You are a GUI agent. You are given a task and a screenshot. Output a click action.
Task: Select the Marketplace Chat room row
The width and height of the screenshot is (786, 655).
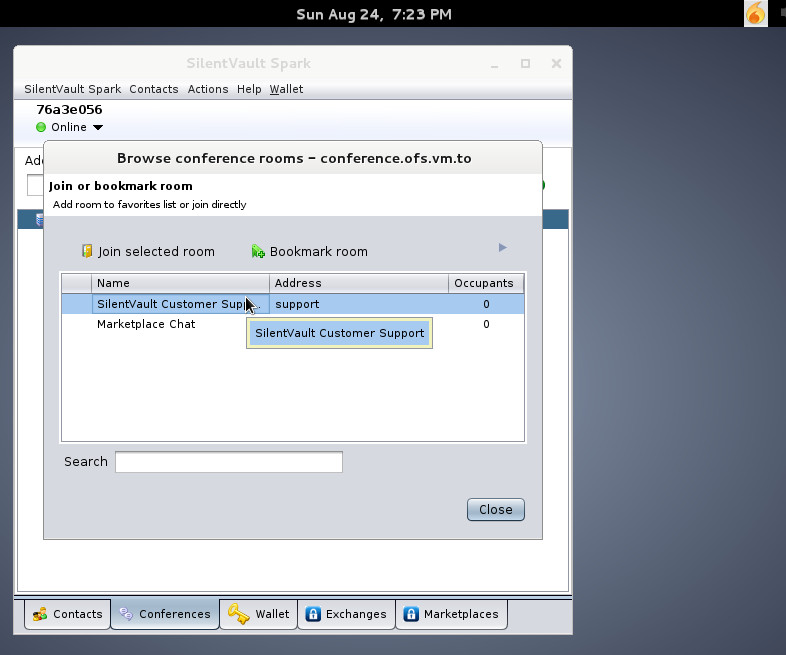point(293,324)
